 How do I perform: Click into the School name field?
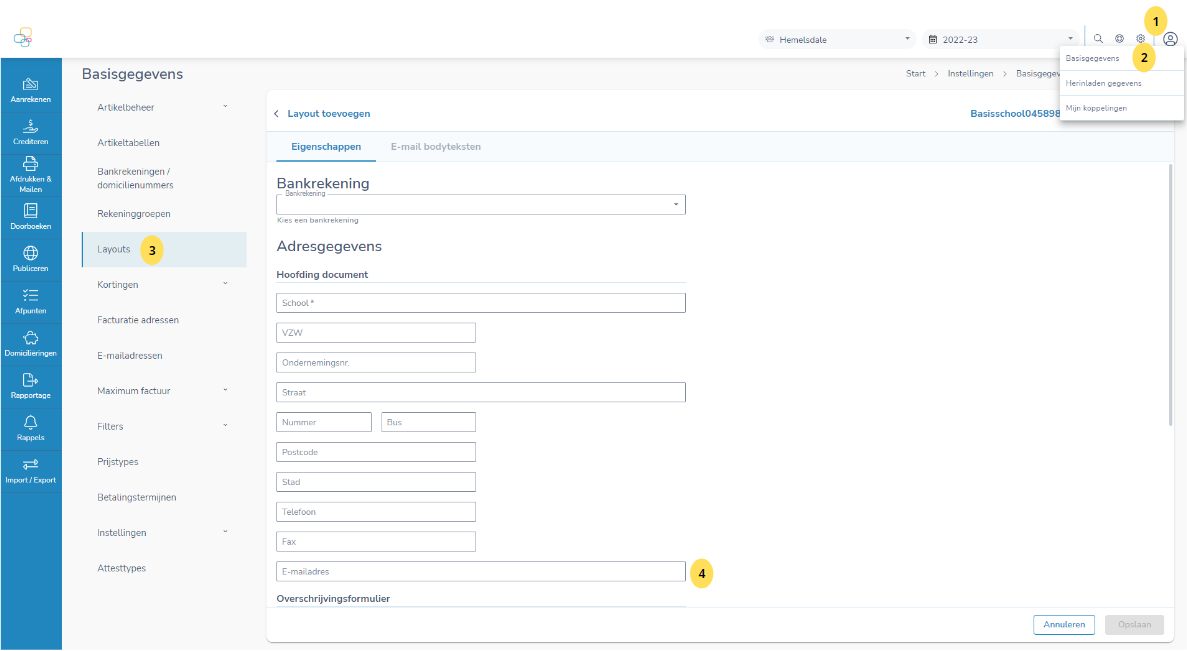[x=480, y=303]
